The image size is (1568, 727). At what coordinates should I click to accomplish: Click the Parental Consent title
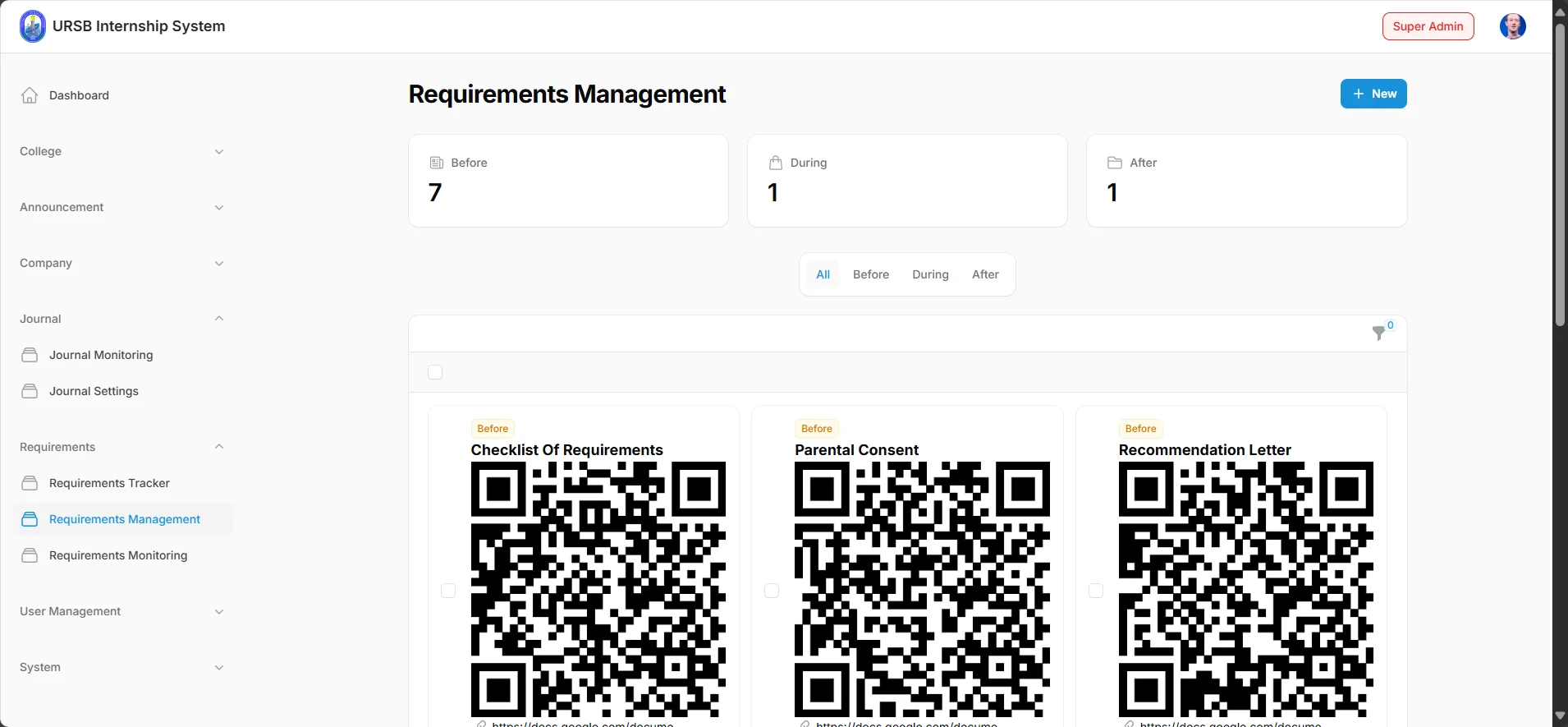tap(856, 450)
